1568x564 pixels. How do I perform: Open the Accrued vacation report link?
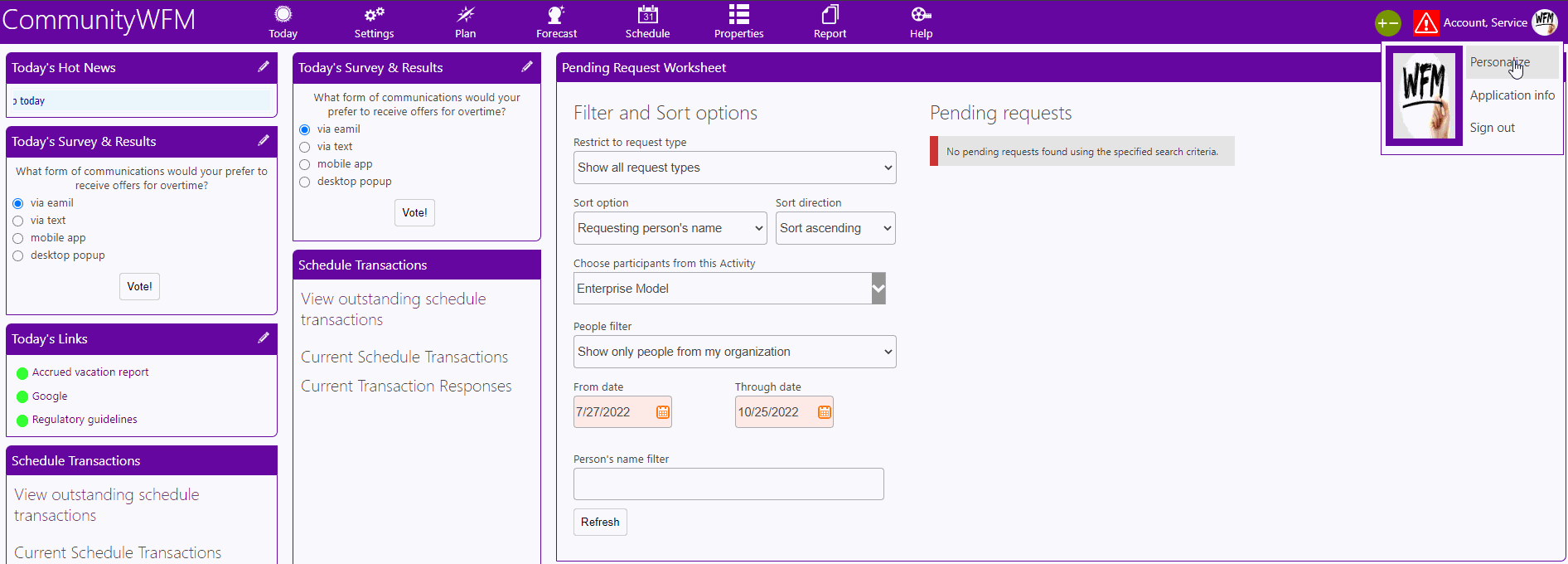click(x=90, y=372)
